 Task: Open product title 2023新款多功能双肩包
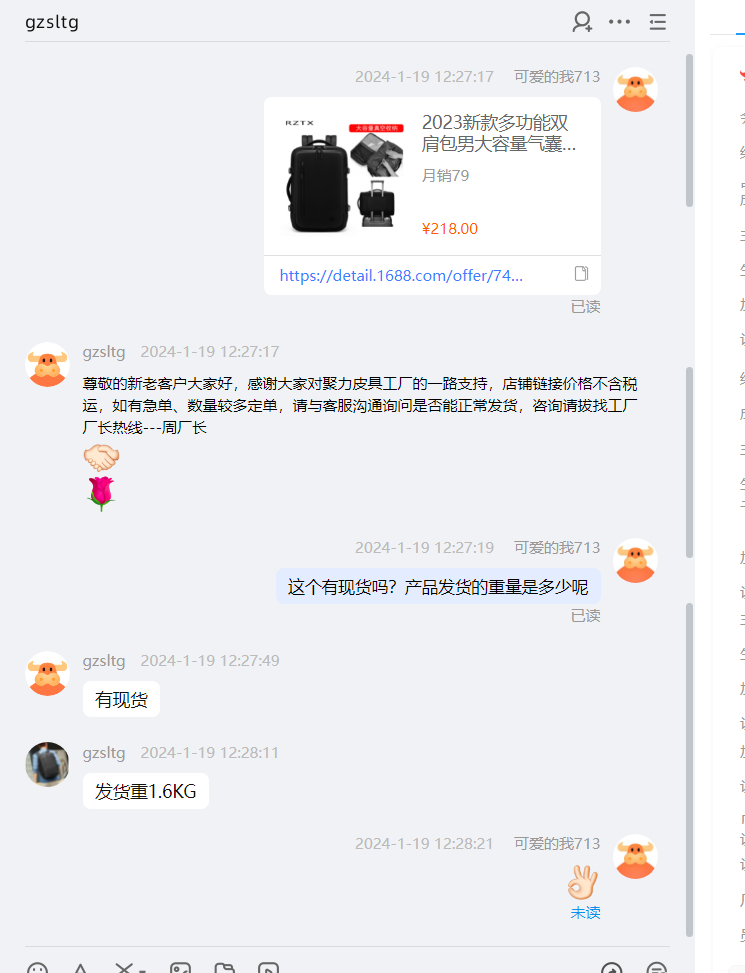[499, 133]
